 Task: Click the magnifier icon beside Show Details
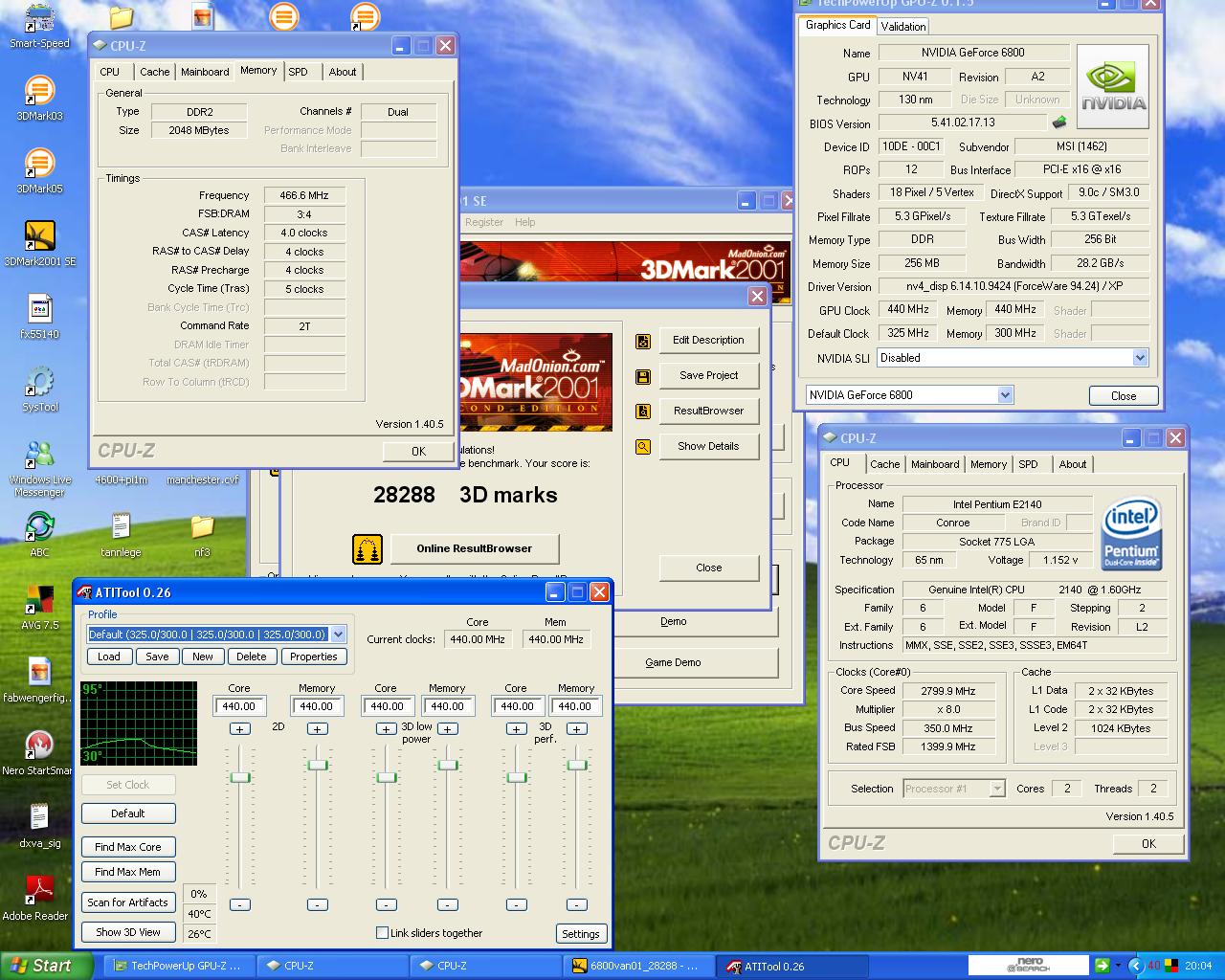click(x=643, y=447)
